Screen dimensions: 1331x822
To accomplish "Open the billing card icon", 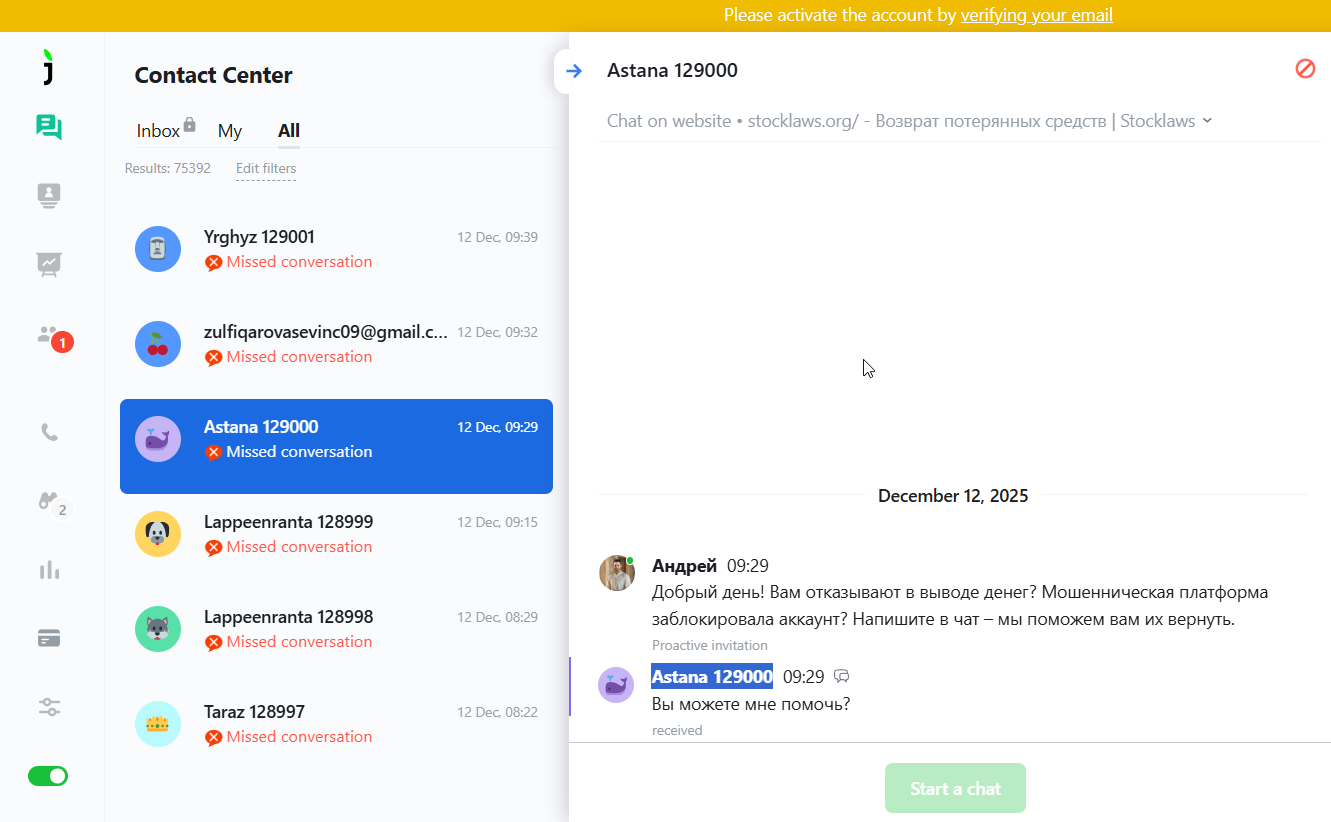I will (x=49, y=638).
